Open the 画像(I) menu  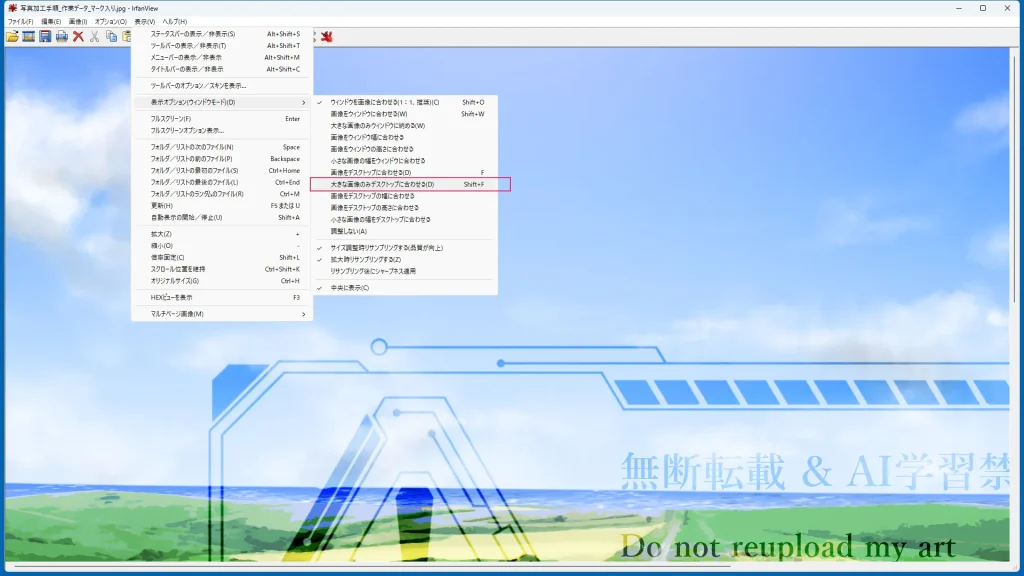[78, 22]
